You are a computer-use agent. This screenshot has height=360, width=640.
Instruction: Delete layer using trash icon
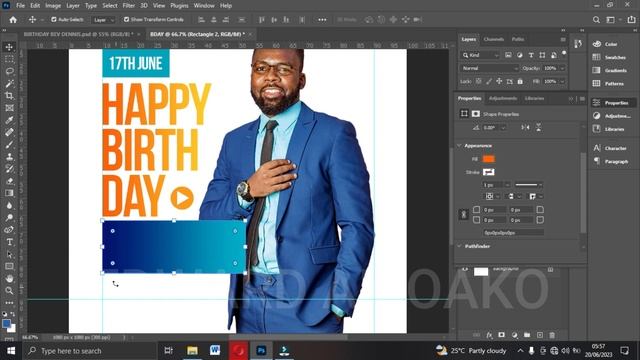click(x=552, y=335)
